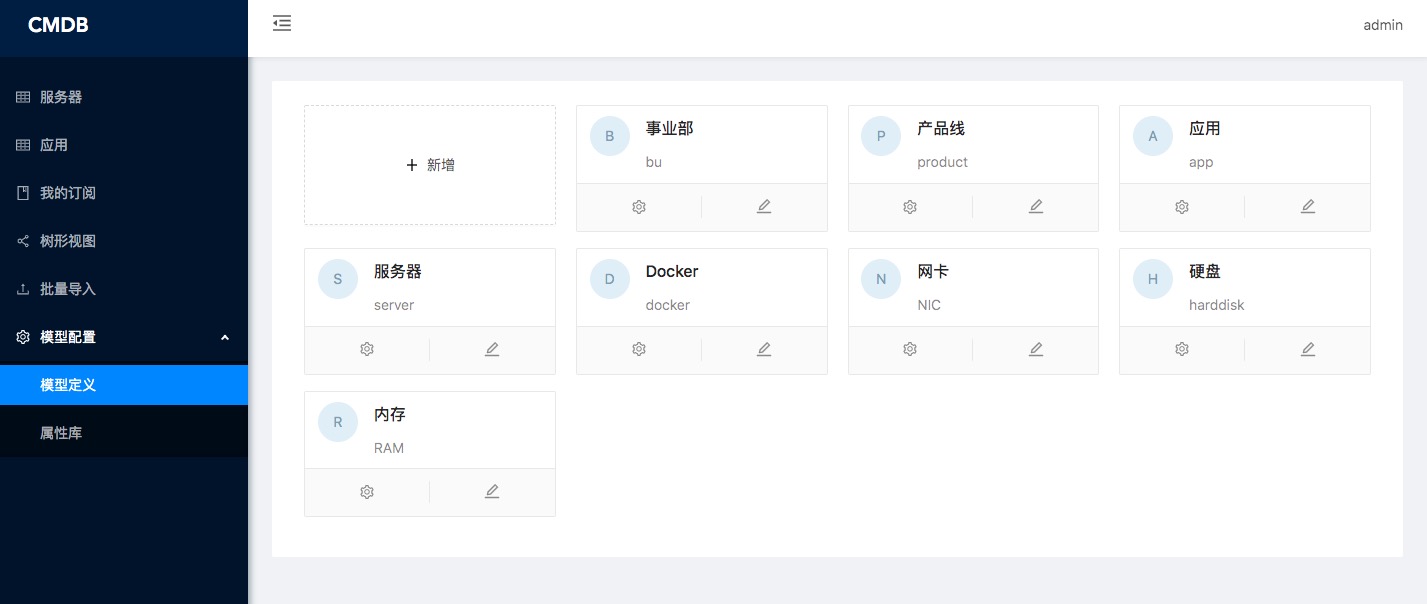Open gear settings on the 硬盘 card
The image size is (1427, 604).
click(1182, 350)
